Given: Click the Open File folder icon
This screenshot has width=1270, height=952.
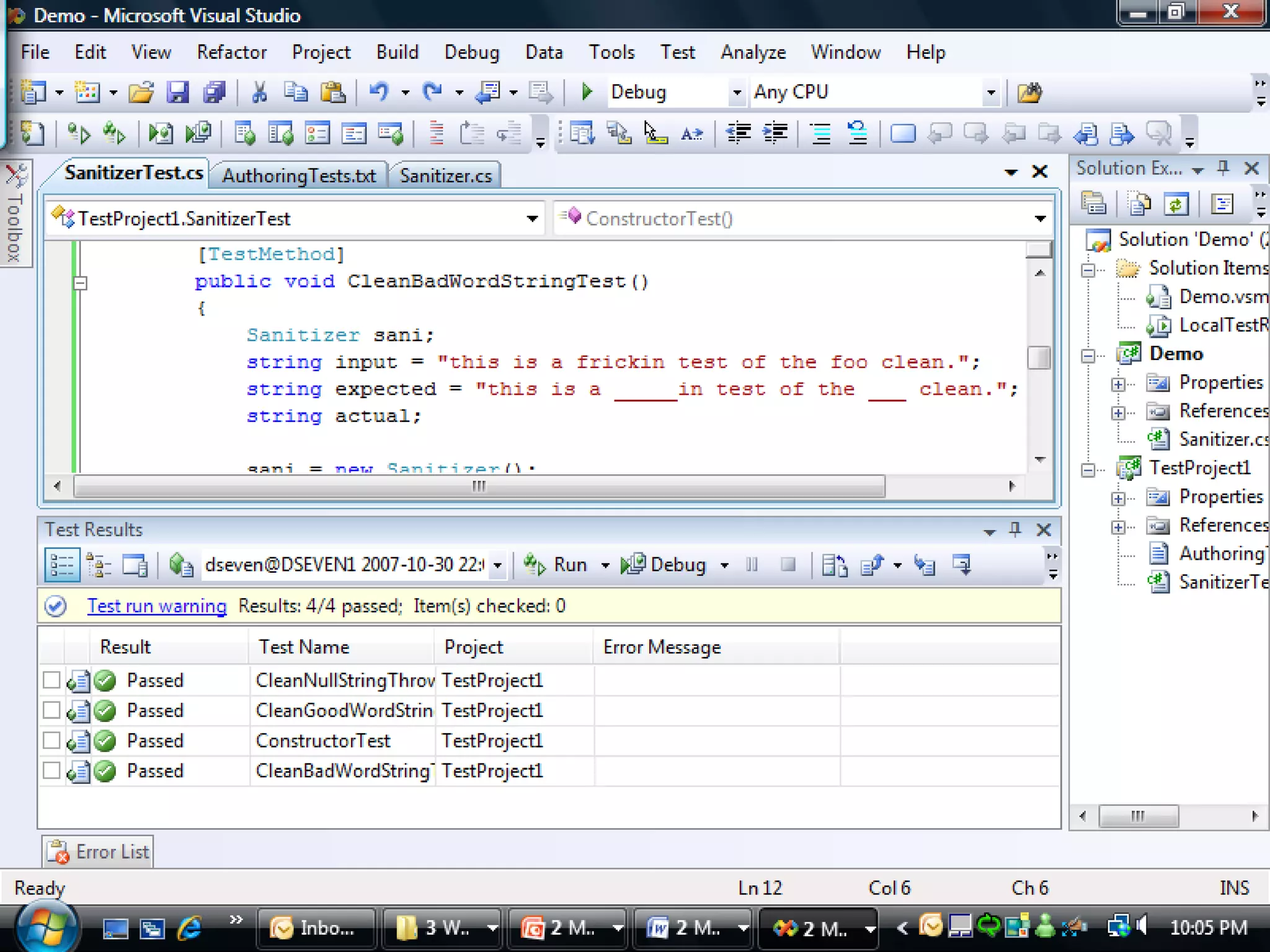Looking at the screenshot, I should click(x=141, y=92).
